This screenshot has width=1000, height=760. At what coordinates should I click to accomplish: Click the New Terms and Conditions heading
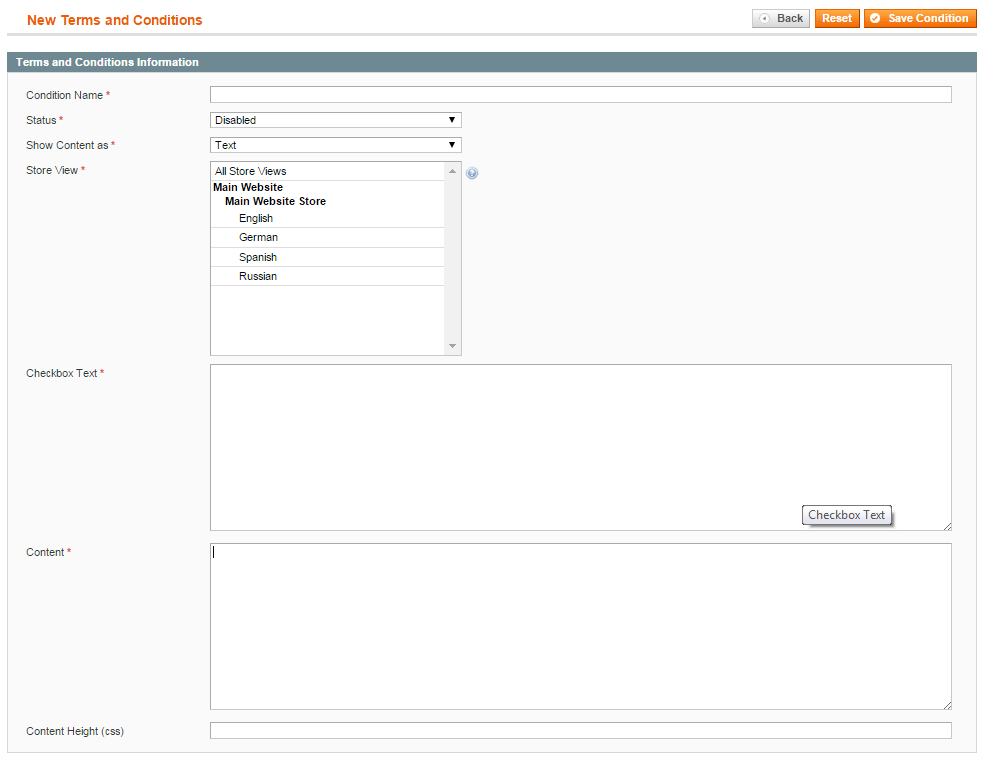click(114, 20)
